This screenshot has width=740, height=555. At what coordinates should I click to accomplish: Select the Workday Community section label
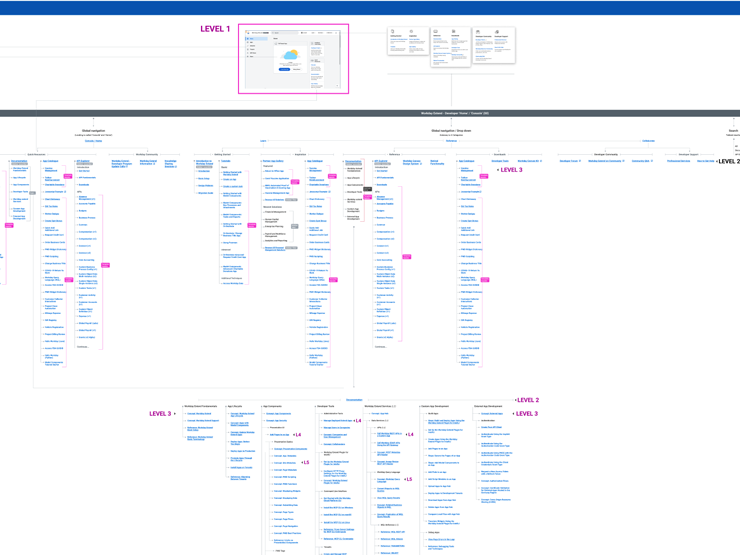point(147,154)
